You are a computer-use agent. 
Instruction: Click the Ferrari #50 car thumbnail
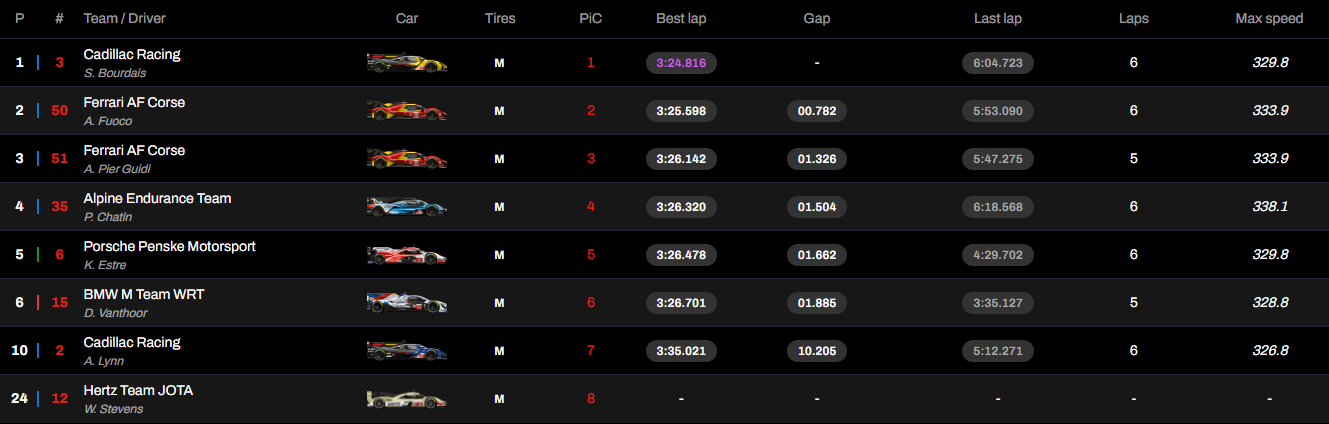point(407,111)
